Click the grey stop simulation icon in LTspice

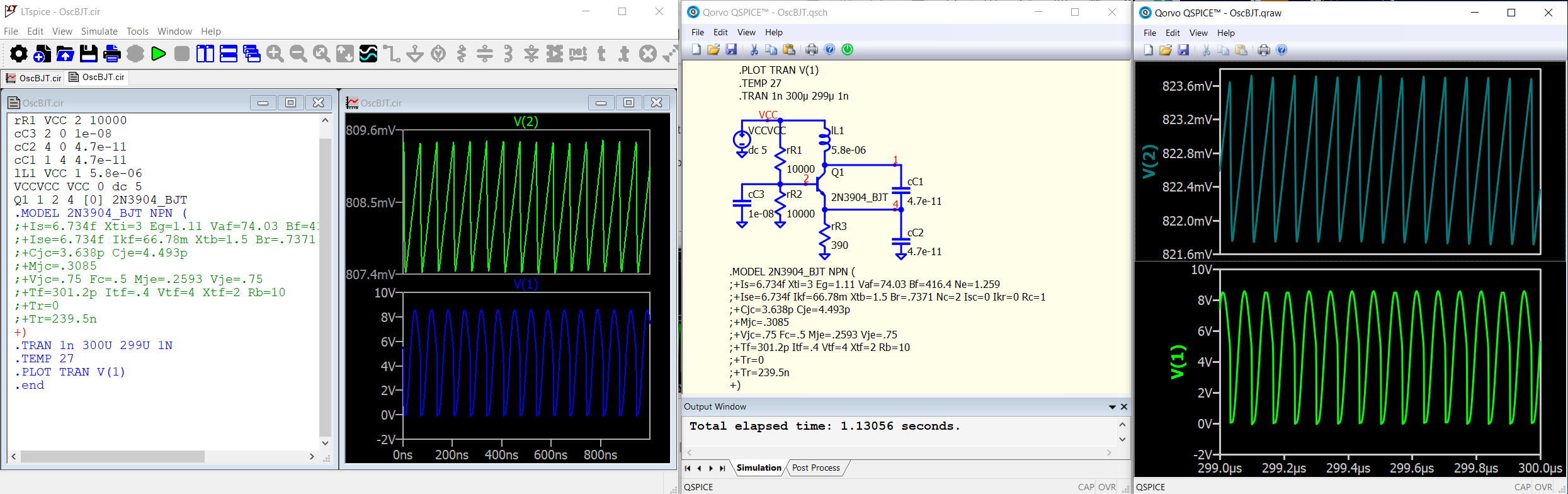click(182, 54)
